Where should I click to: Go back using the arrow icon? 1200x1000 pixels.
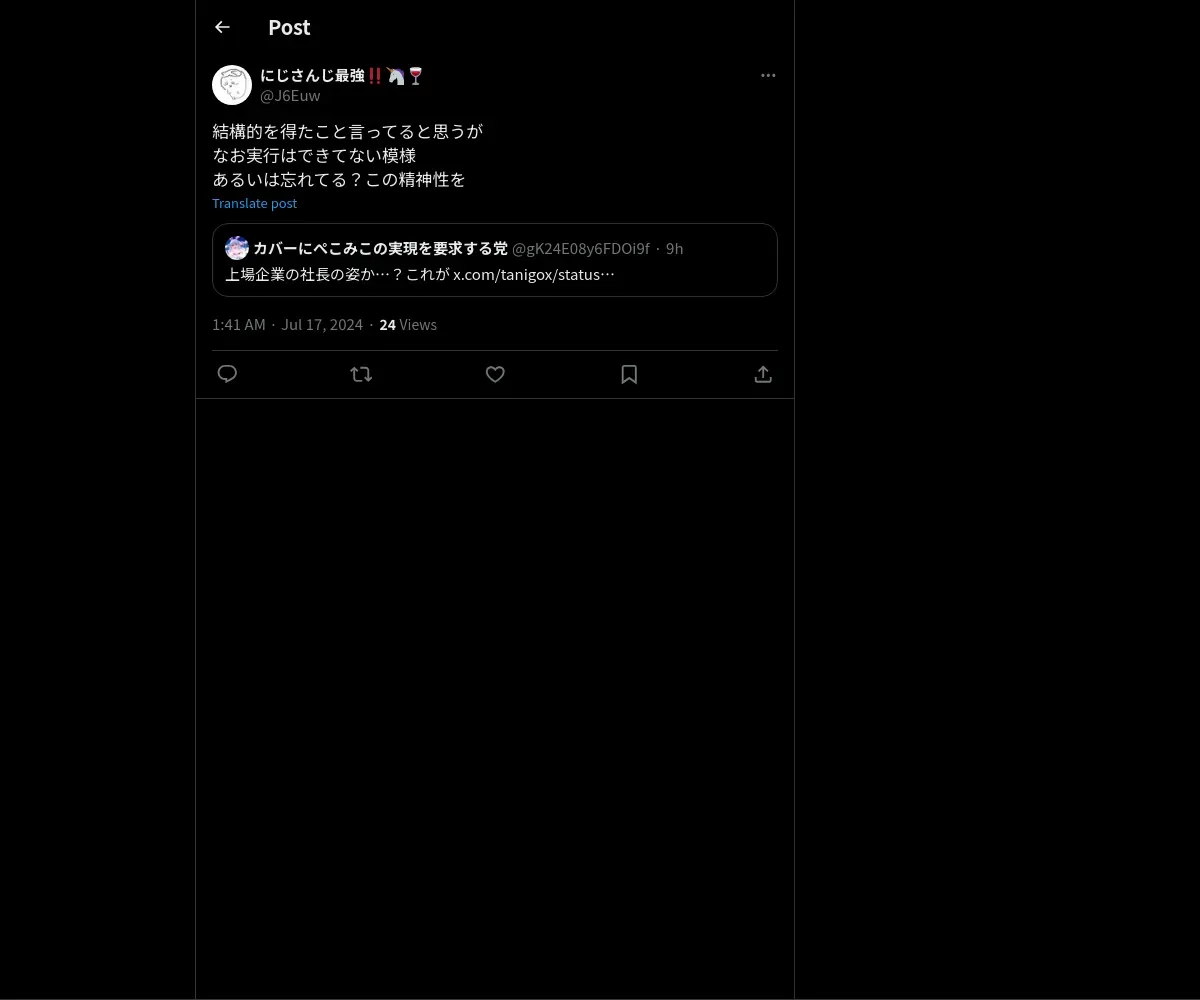pos(222,27)
